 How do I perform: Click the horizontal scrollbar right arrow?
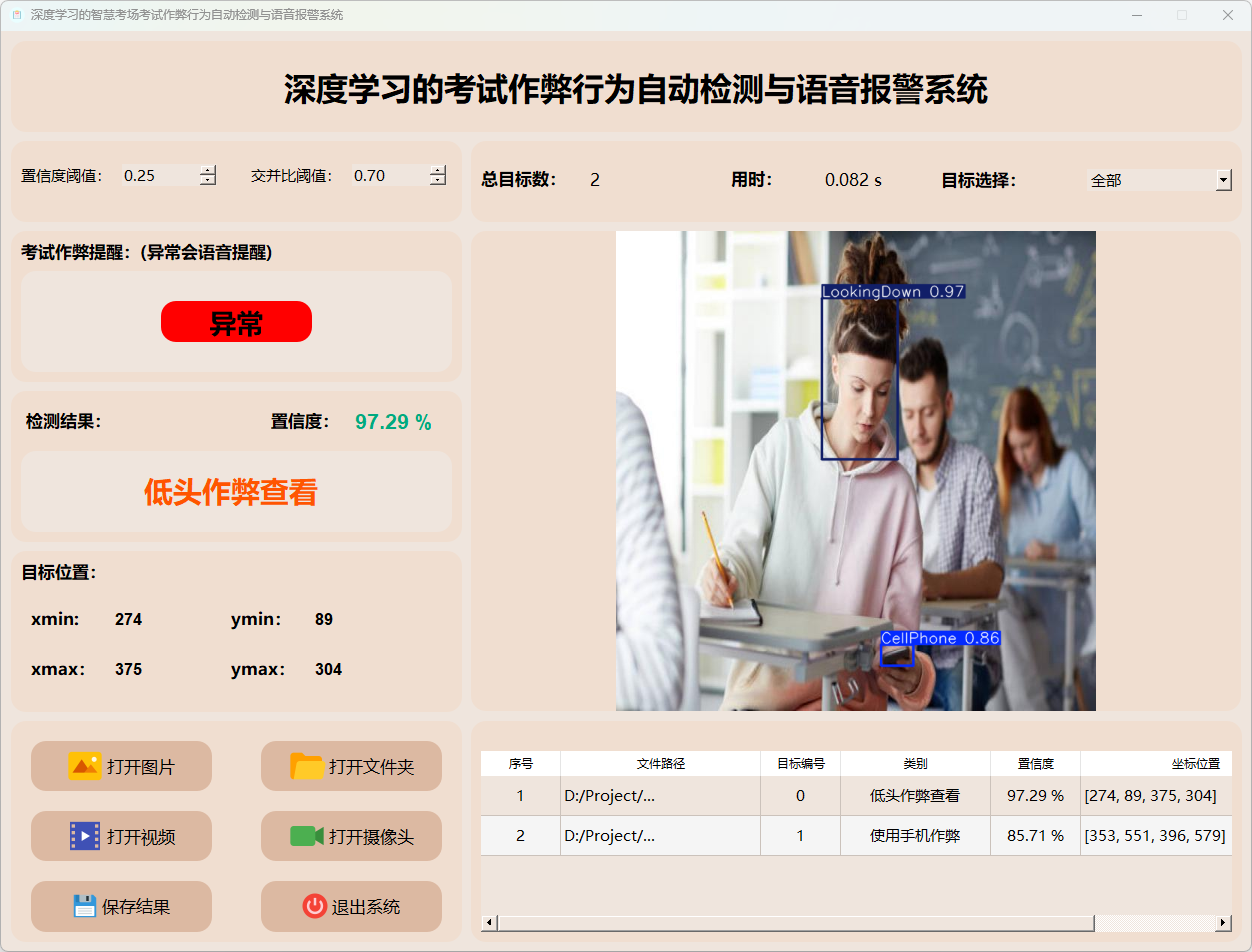click(x=1223, y=922)
